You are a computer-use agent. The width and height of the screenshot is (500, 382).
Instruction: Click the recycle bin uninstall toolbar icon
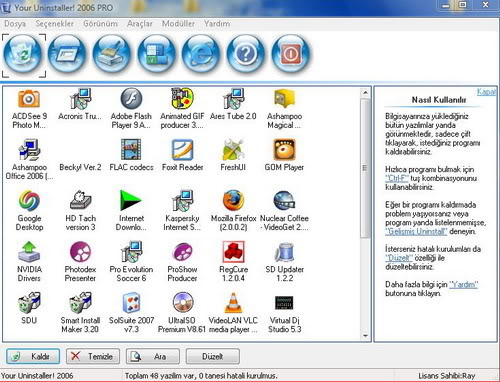pyautogui.click(x=23, y=55)
